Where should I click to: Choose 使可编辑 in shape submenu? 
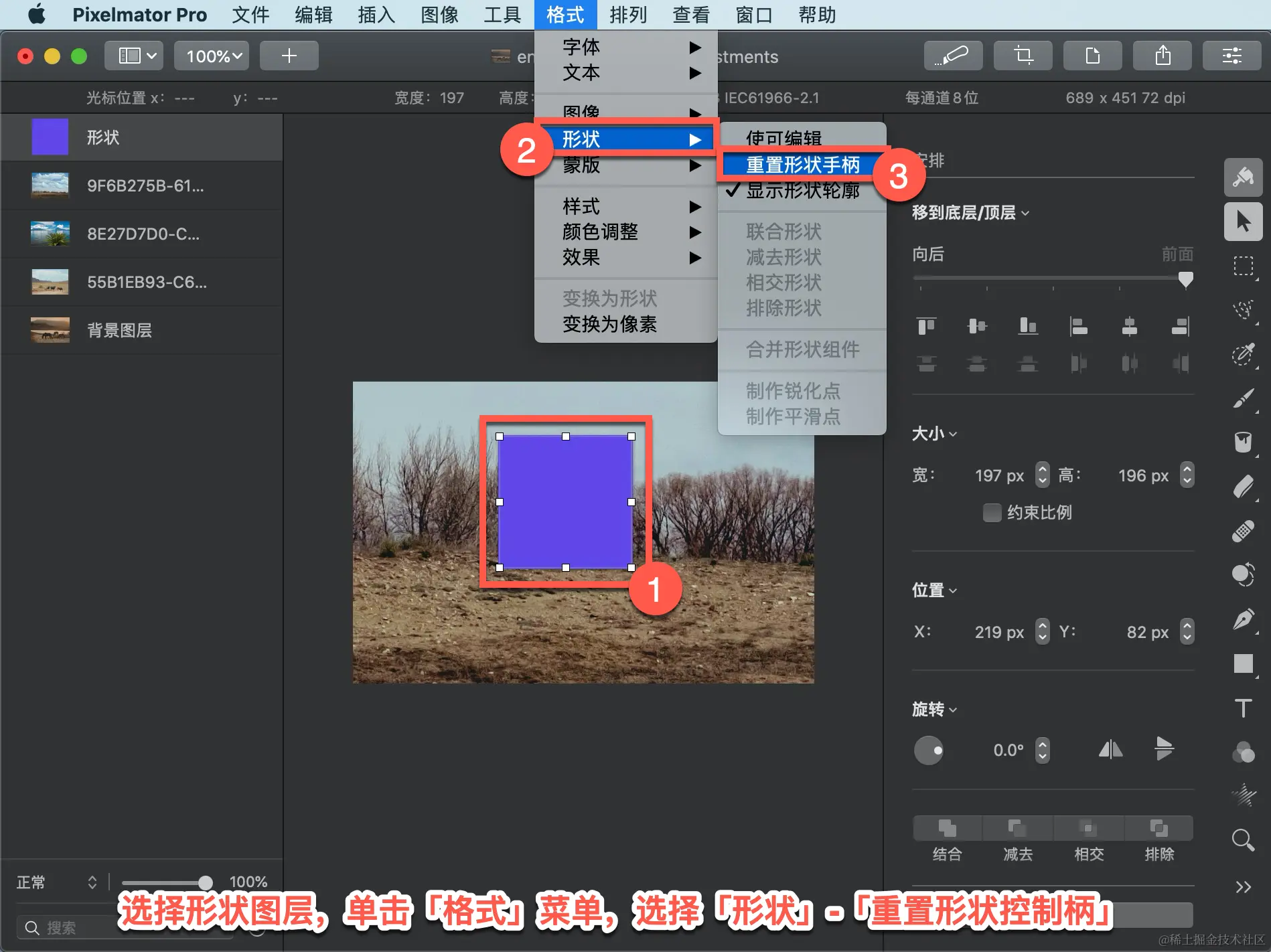coord(802,138)
